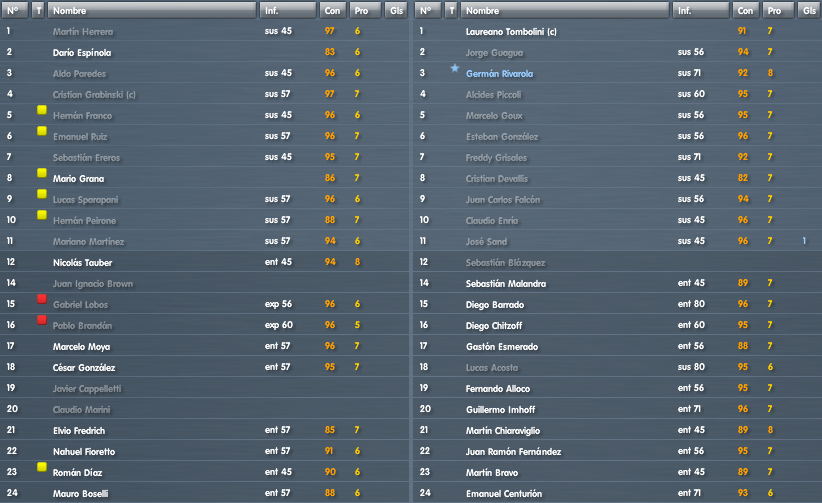Image resolution: width=822 pixels, height=503 pixels.
Task: Click Gabriel Lobos' red card icon
Action: coord(42,299)
